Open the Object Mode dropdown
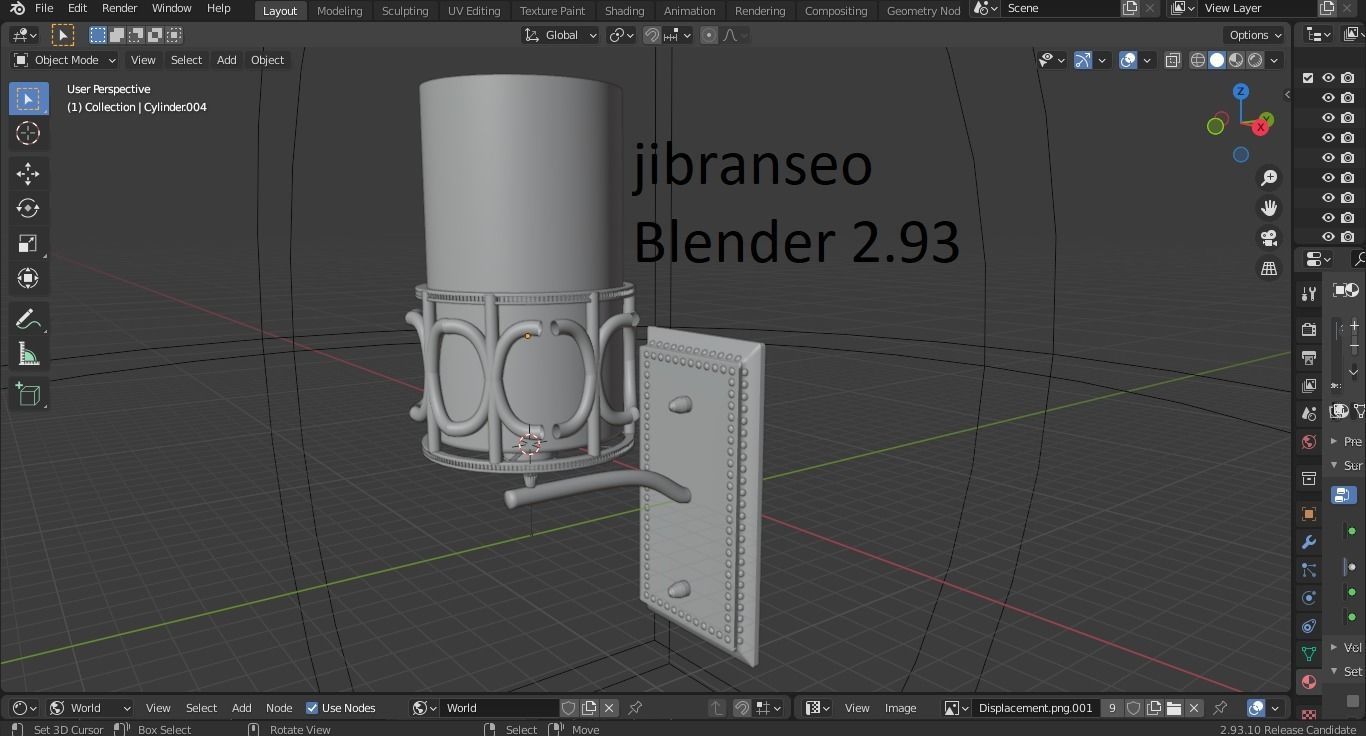Screen dimensions: 1366x736 [65, 60]
